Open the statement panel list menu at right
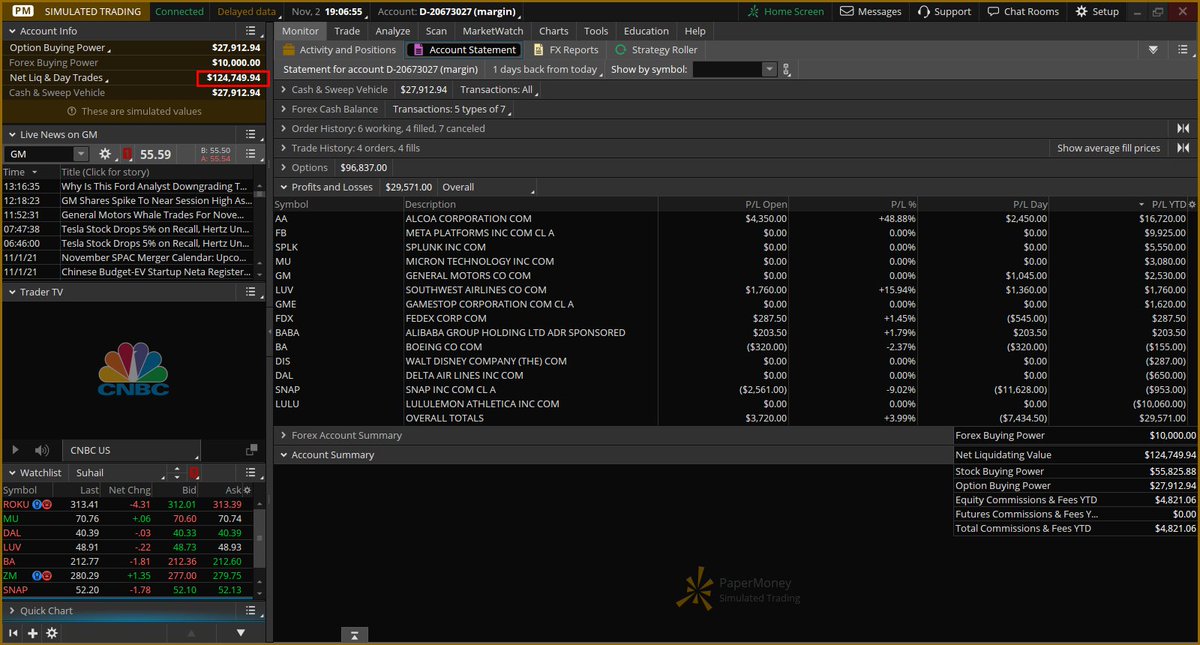 click(1183, 49)
